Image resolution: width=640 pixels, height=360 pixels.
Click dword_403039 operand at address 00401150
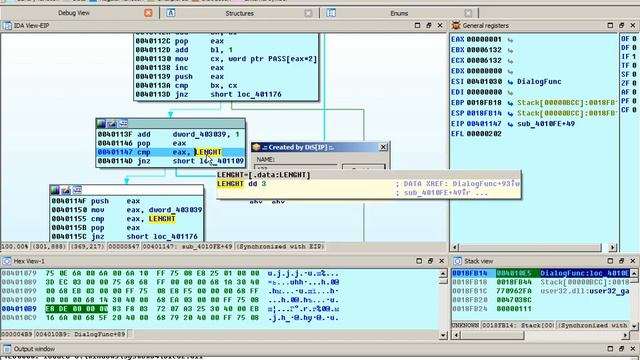point(176,210)
